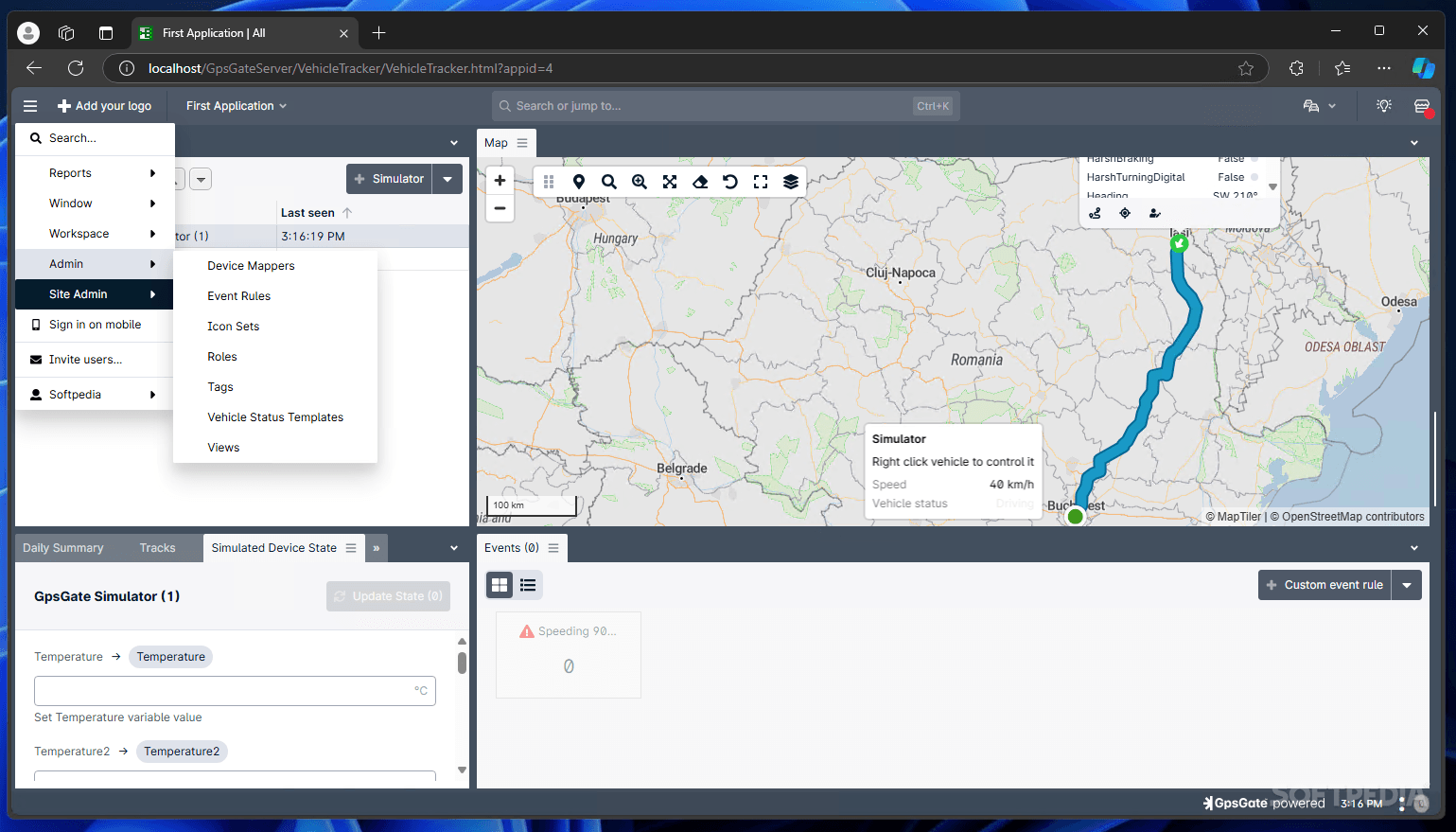
Task: Click the Search or jump to field
Action: point(726,106)
